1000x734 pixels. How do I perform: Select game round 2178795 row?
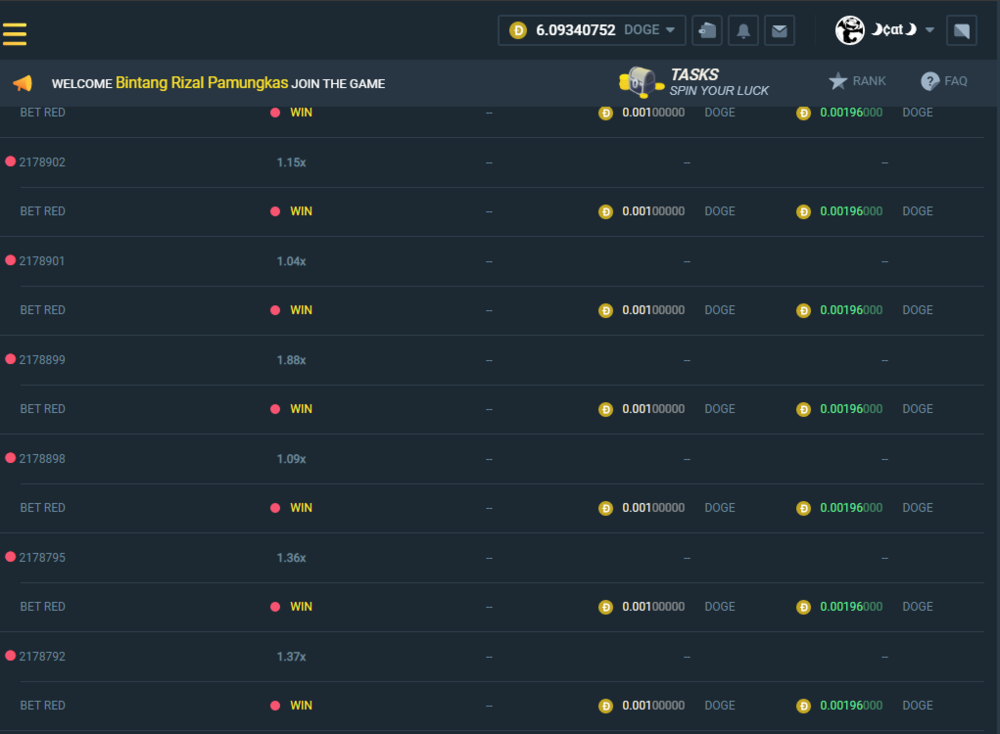point(42,558)
